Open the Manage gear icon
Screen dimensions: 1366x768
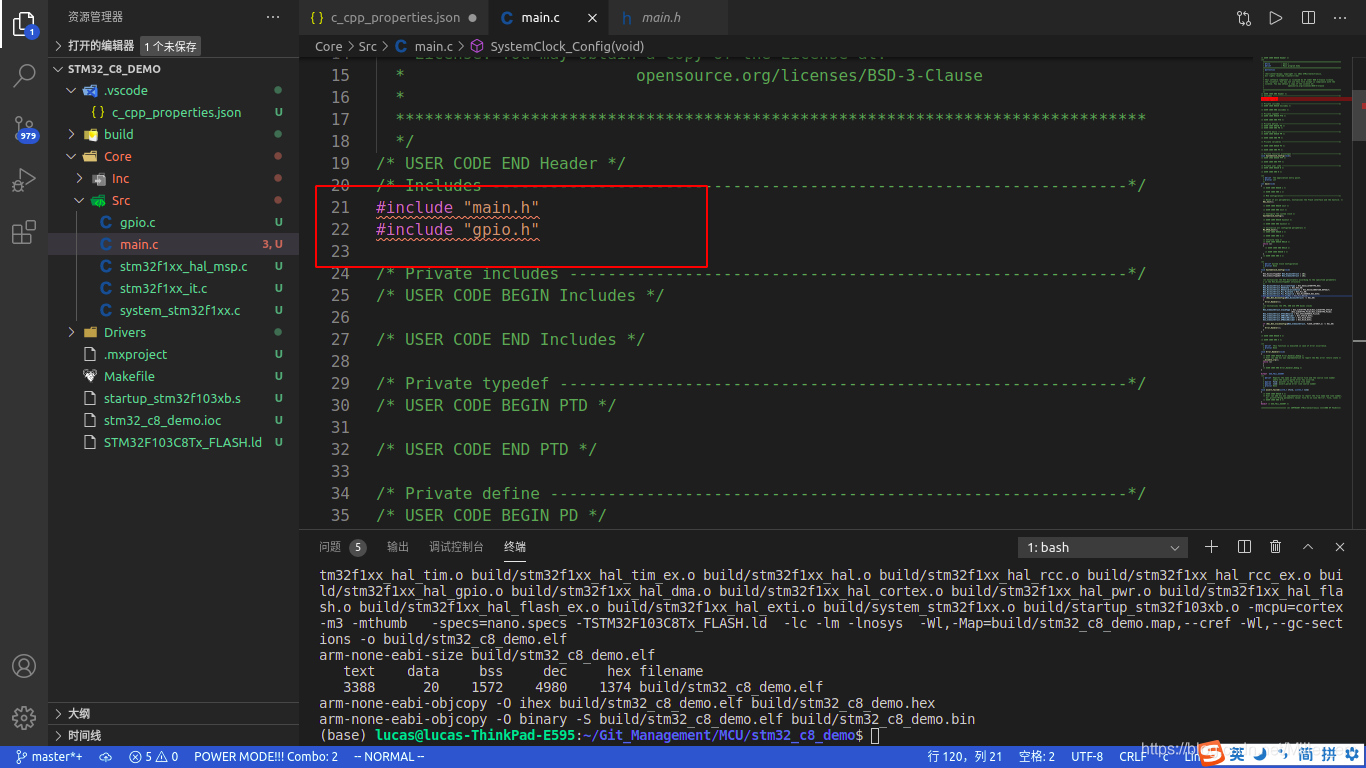[x=24, y=717]
